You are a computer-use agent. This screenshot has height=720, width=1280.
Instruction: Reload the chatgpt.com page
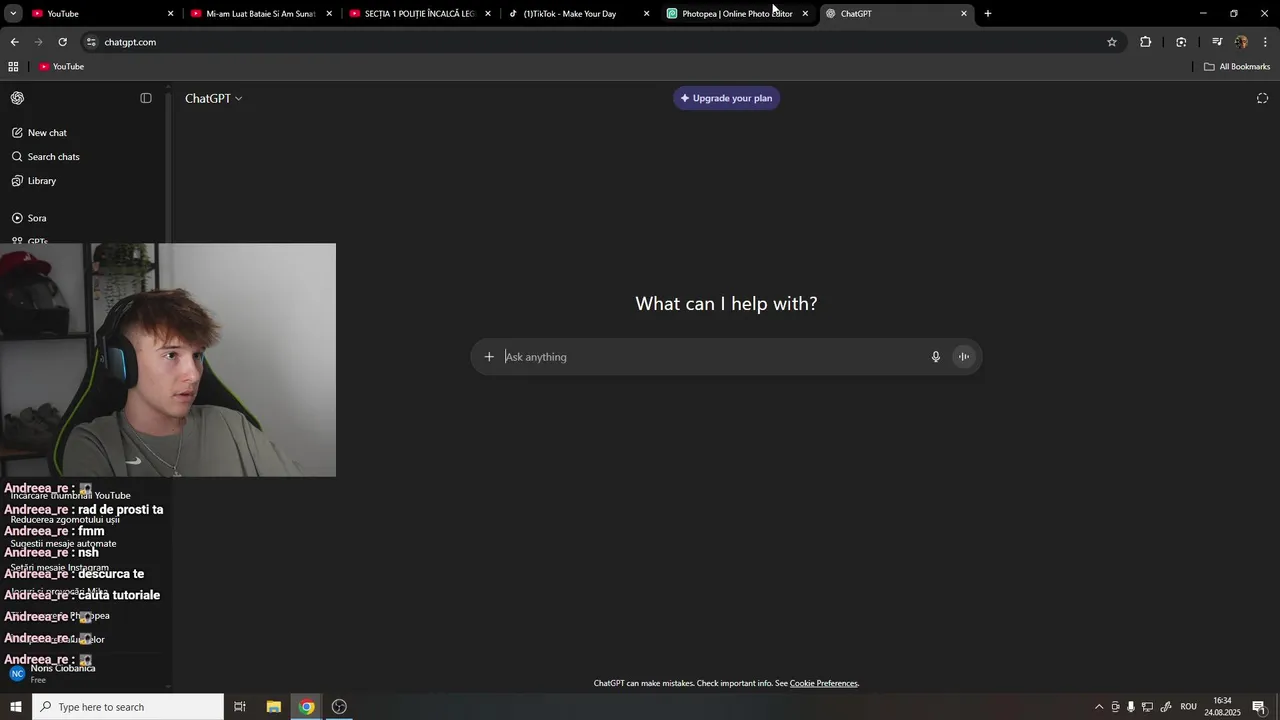63,42
